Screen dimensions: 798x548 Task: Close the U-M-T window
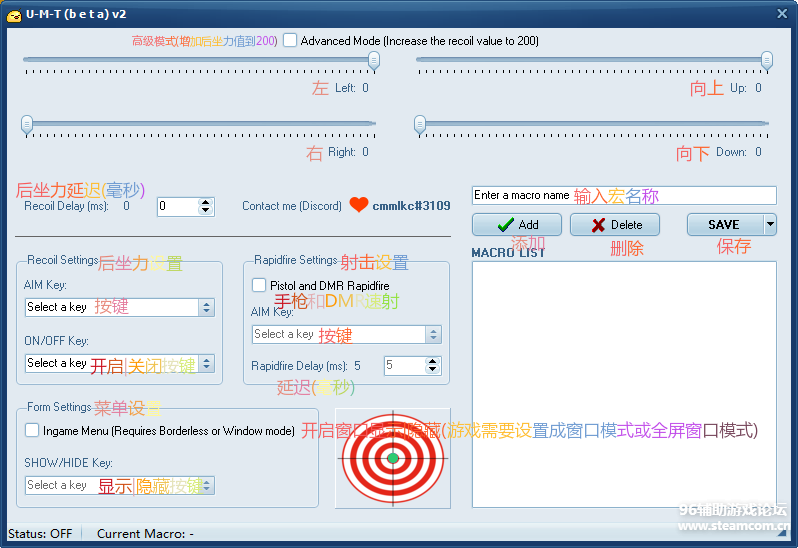(x=781, y=12)
